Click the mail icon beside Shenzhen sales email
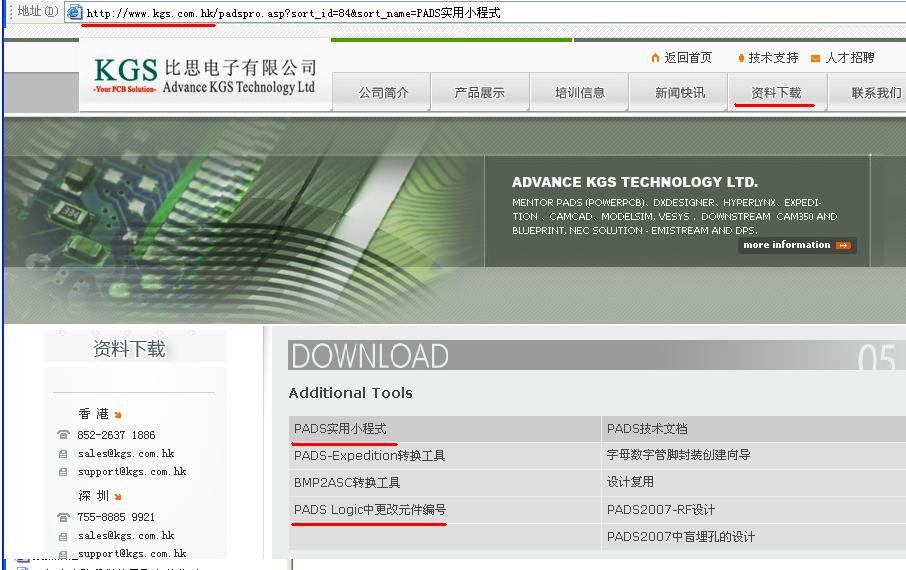 pos(63,536)
